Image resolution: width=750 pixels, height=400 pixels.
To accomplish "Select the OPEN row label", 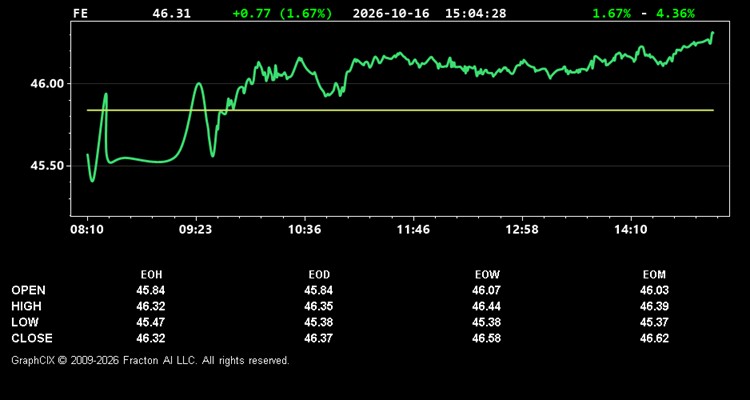I will click(29, 290).
